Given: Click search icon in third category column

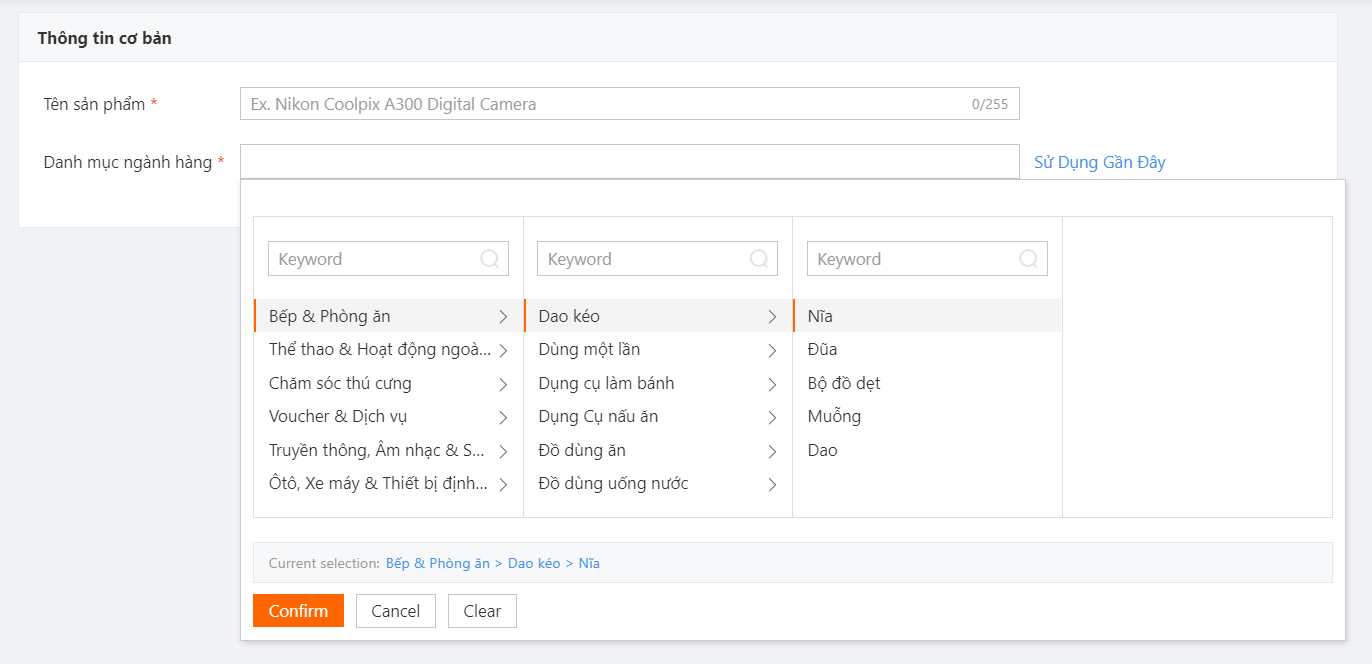Looking at the screenshot, I should point(1028,259).
